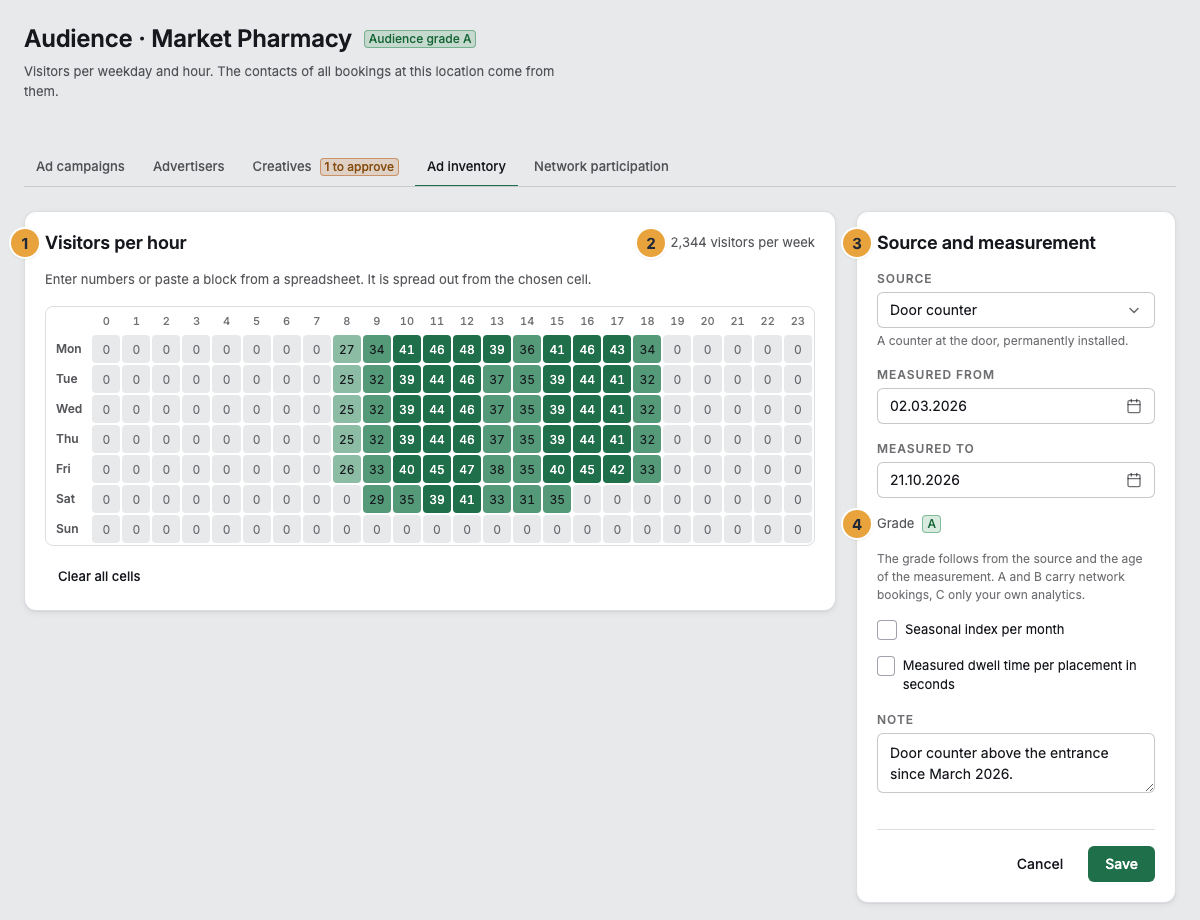Click the Measured from date 02.03.2026
This screenshot has height=920, width=1200.
click(1016, 406)
